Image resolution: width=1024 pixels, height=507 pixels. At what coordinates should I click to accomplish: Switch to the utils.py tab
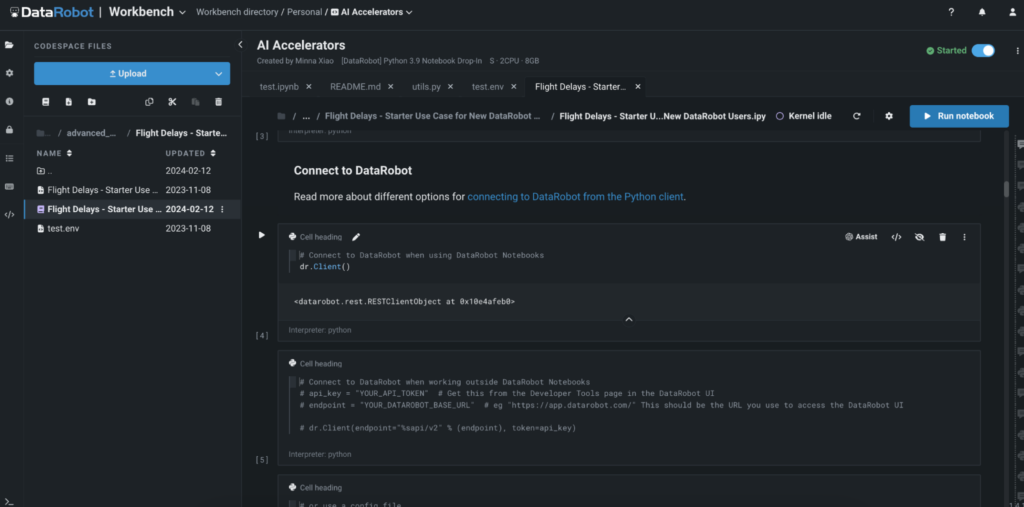(426, 86)
